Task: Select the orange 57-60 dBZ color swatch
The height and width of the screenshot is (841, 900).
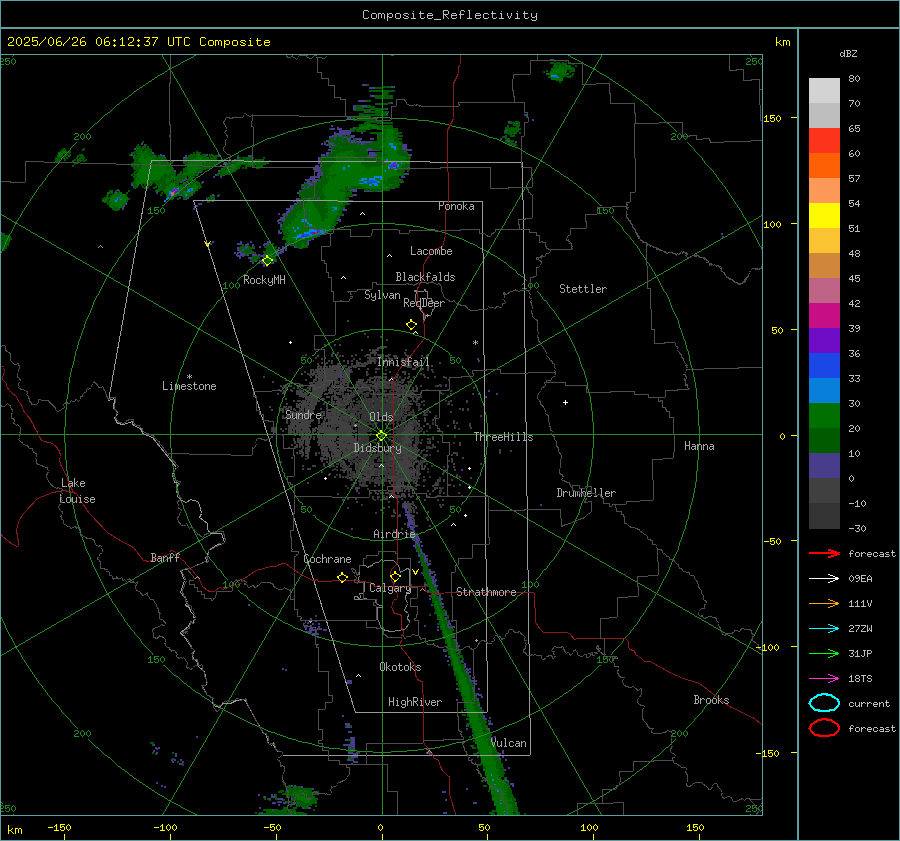Action: (x=824, y=165)
